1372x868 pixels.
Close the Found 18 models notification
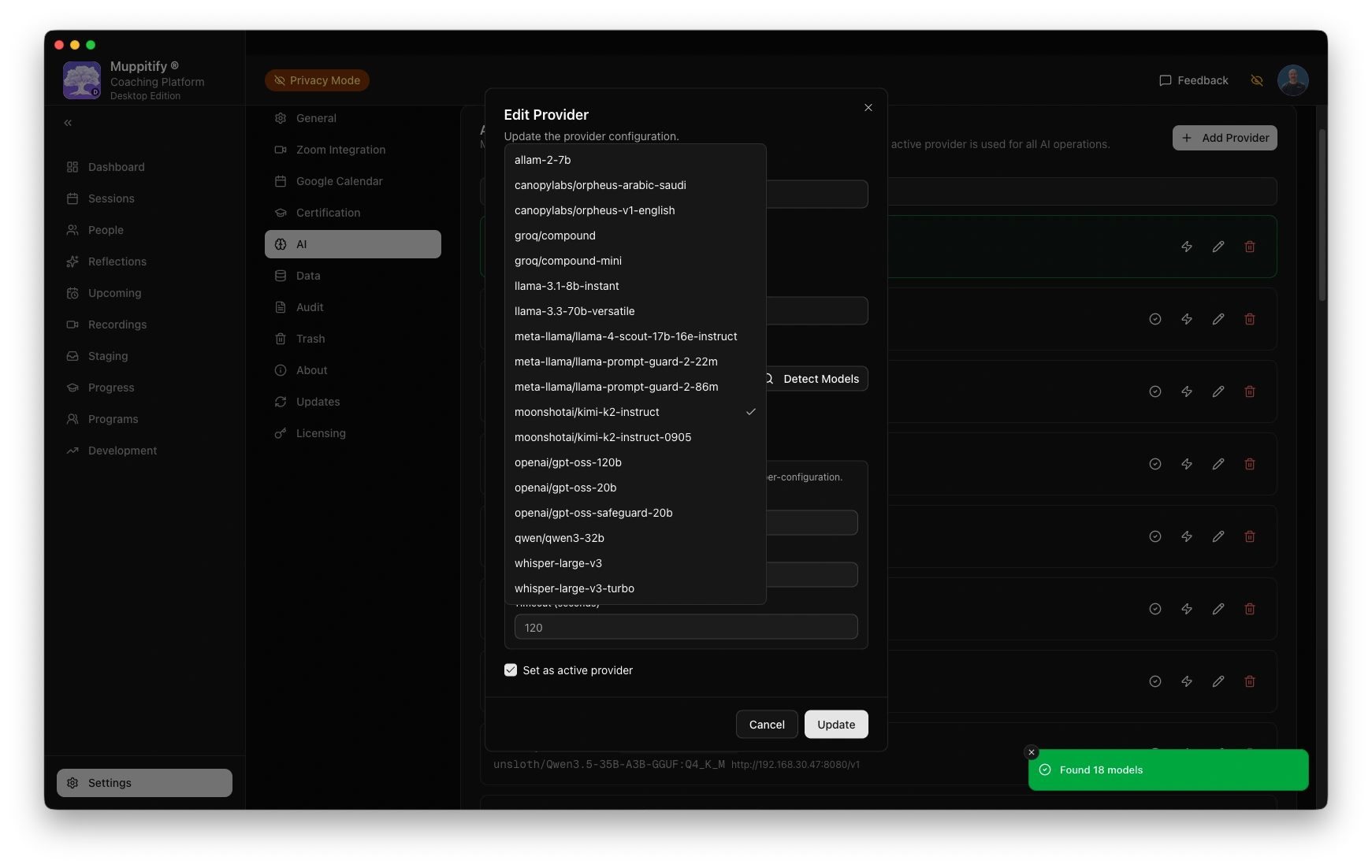[1031, 752]
